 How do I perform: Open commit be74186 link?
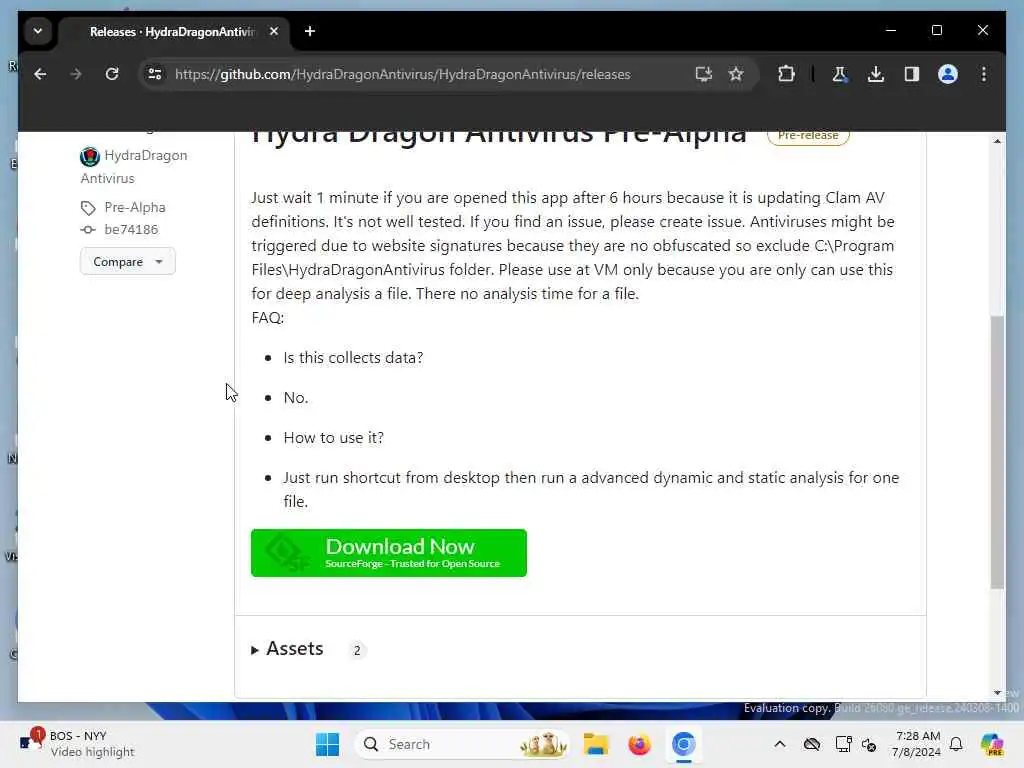(131, 230)
